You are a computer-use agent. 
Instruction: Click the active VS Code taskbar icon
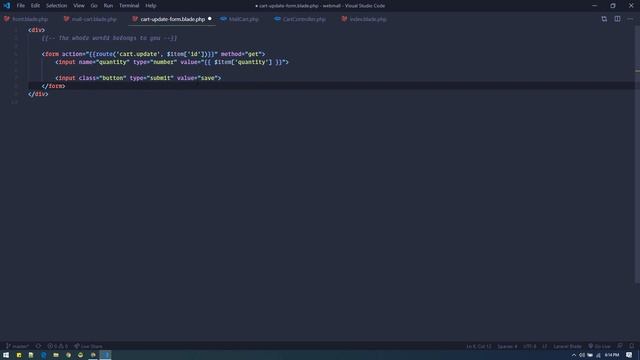tap(105, 355)
